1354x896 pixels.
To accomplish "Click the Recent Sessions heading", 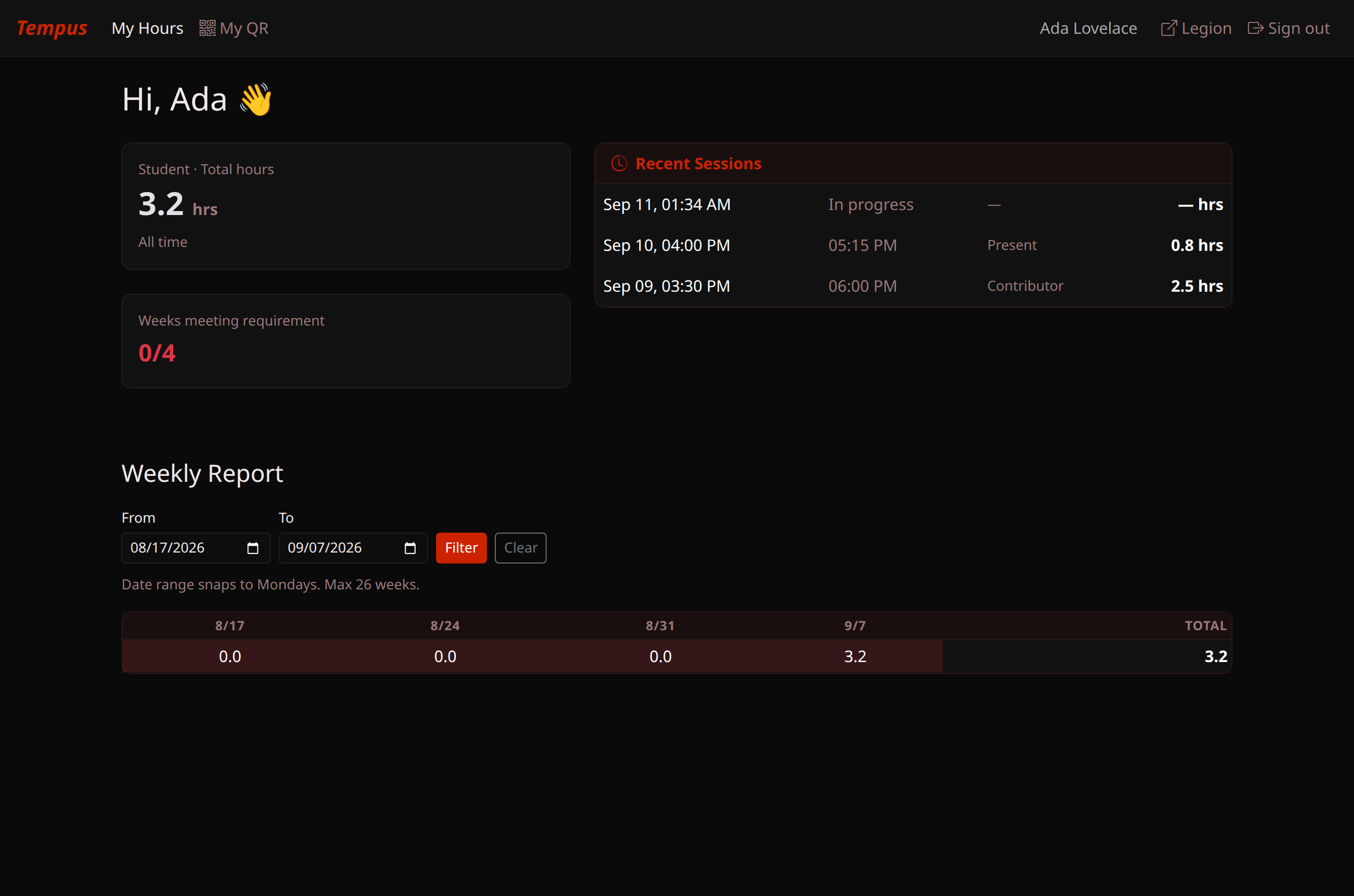I will 698,163.
